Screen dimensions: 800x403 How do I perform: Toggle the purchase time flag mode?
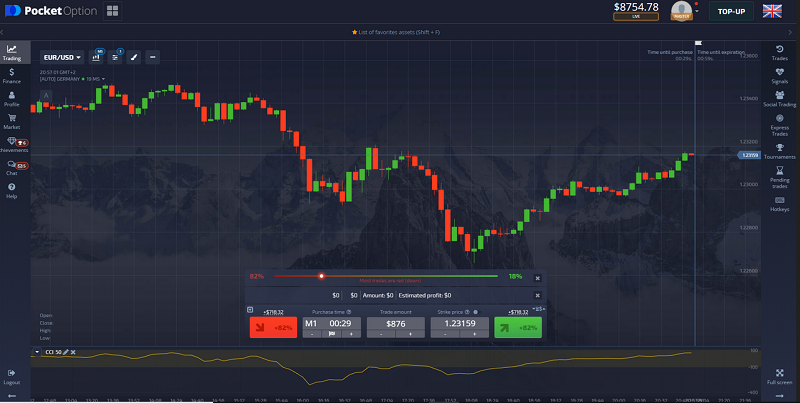point(332,334)
